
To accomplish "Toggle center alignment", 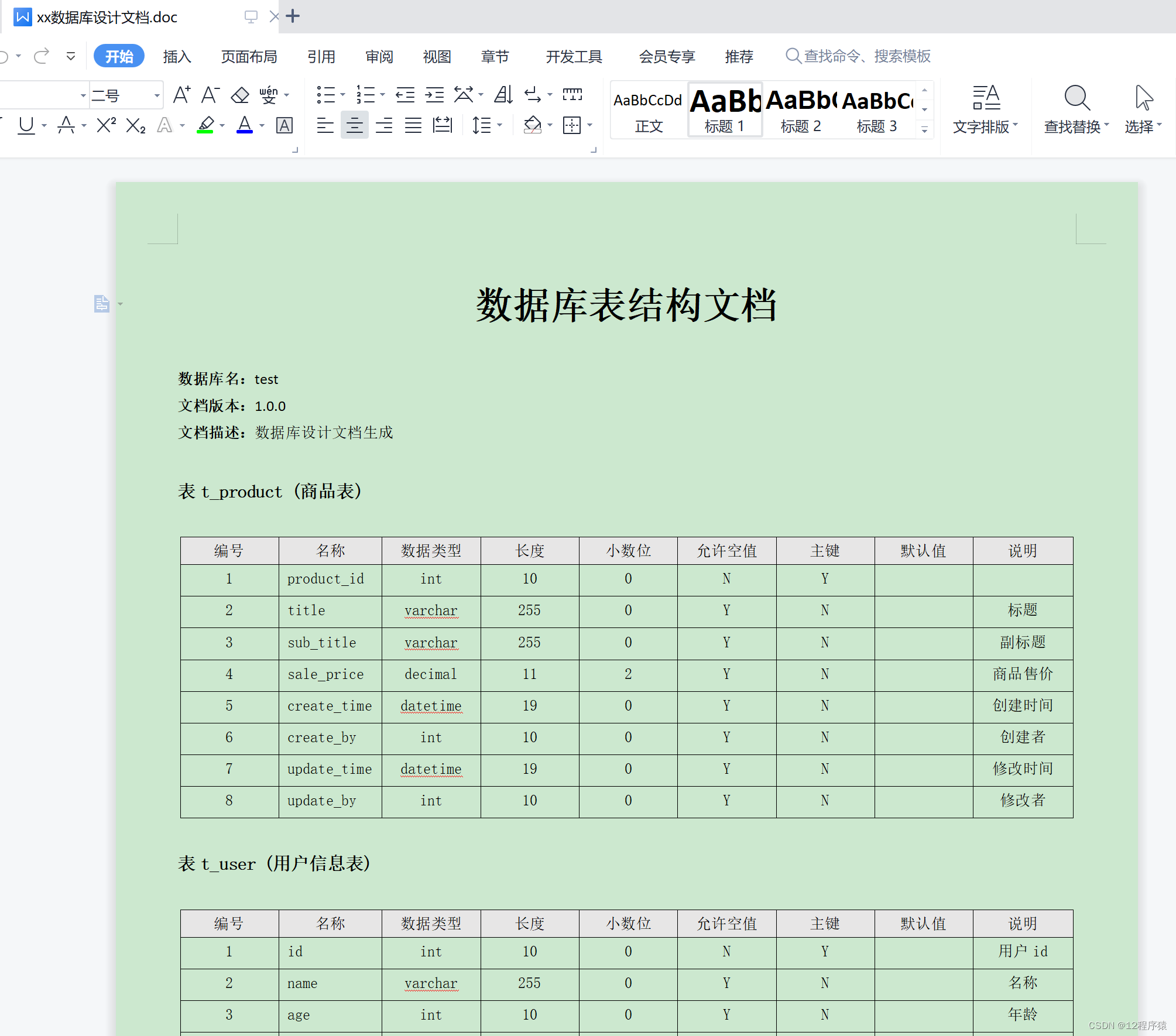I will pos(355,125).
